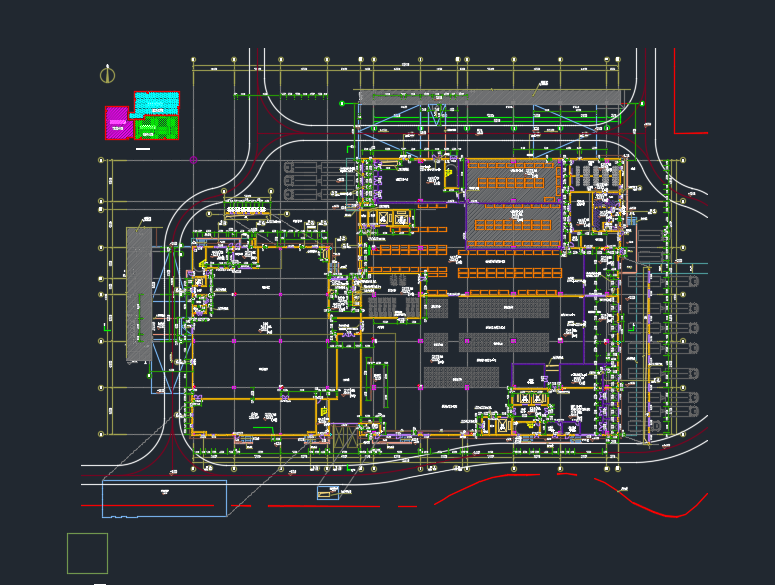Select the large blue rectangle below the road

(165, 499)
